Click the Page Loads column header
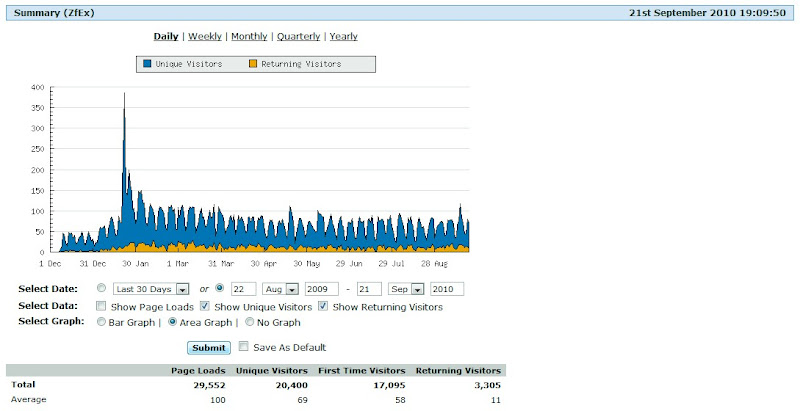The height and width of the screenshot is (411, 800). click(198, 371)
